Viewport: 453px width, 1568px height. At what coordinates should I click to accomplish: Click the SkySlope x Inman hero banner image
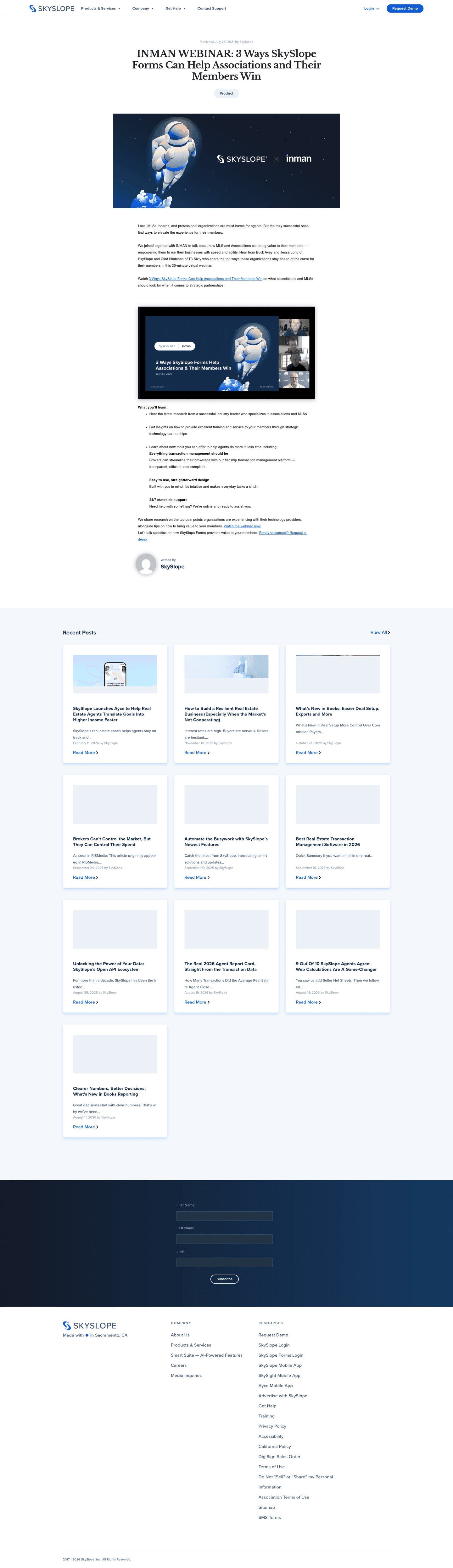226,161
